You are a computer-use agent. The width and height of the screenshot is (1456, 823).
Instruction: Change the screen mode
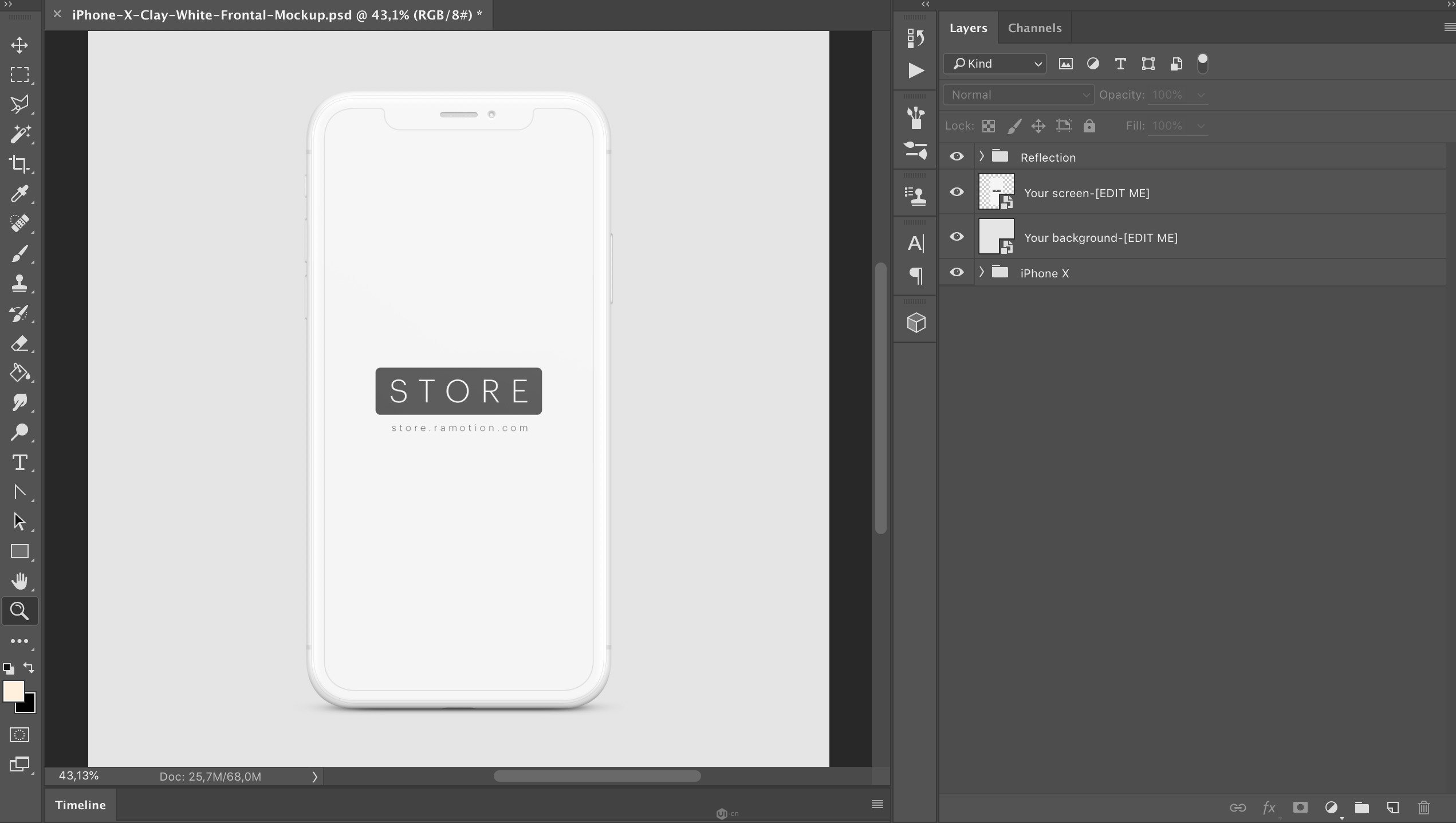click(x=19, y=764)
